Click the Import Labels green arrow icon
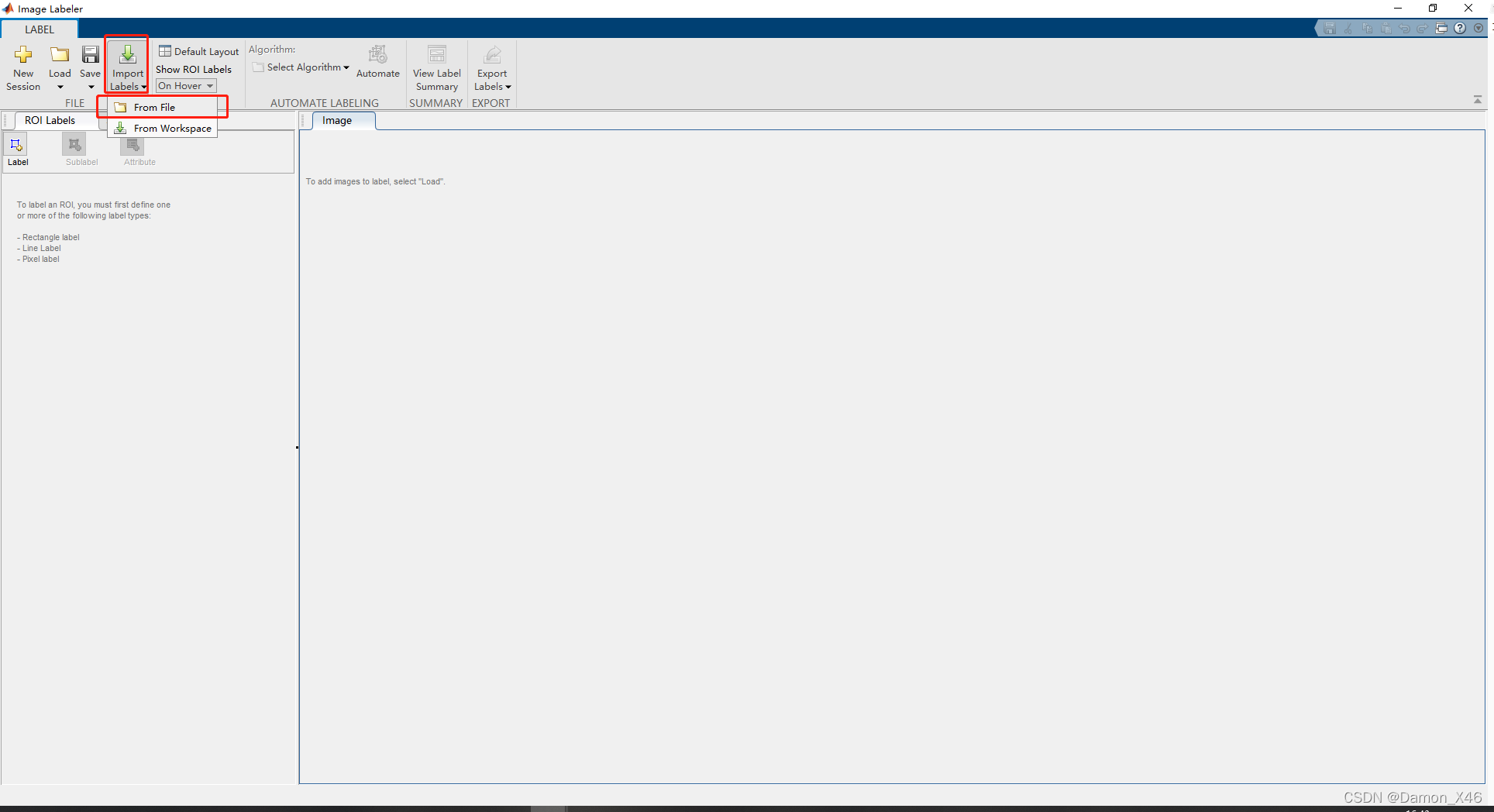This screenshot has width=1494, height=812. tap(128, 54)
